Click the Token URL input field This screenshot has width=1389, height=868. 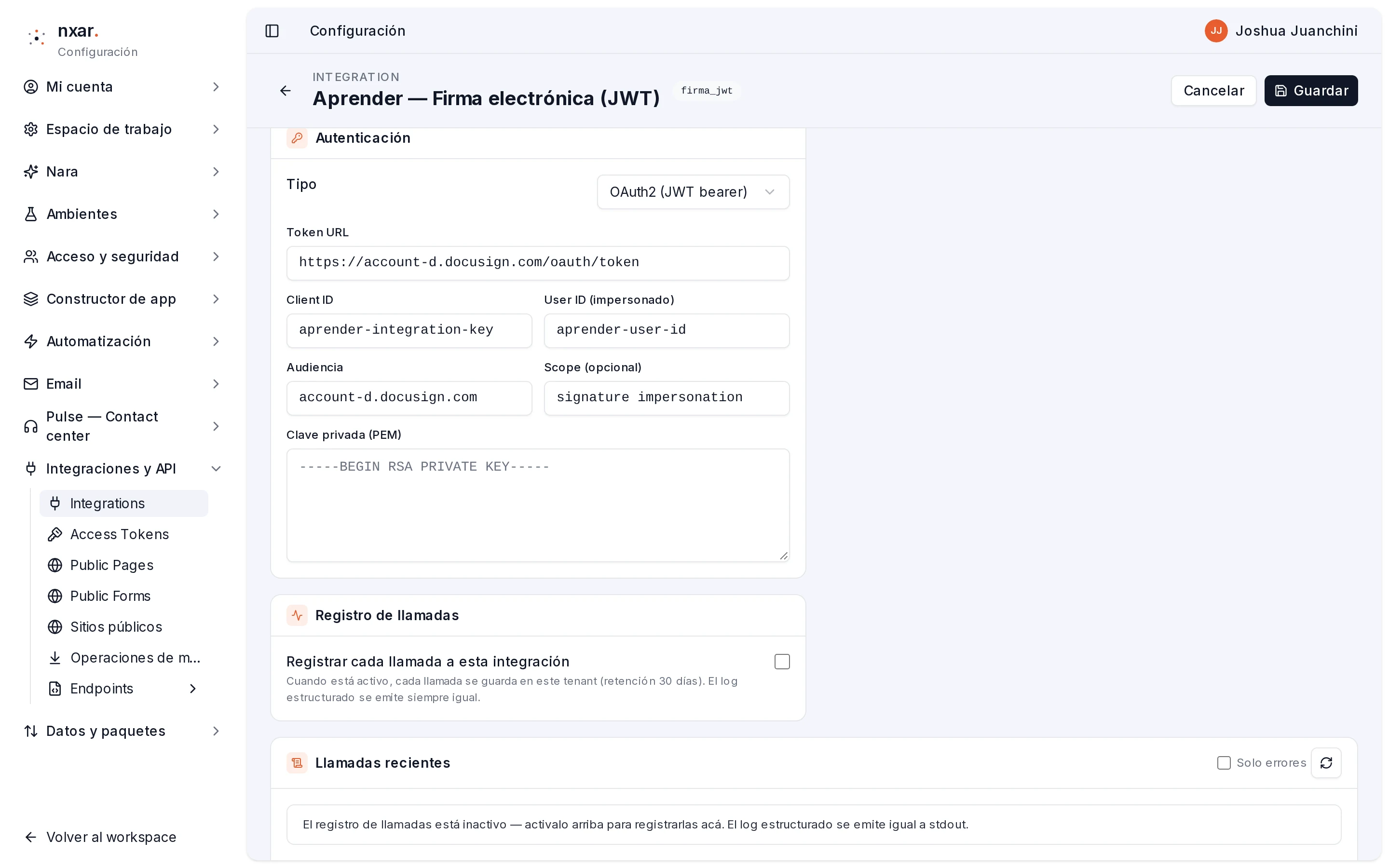tap(538, 263)
